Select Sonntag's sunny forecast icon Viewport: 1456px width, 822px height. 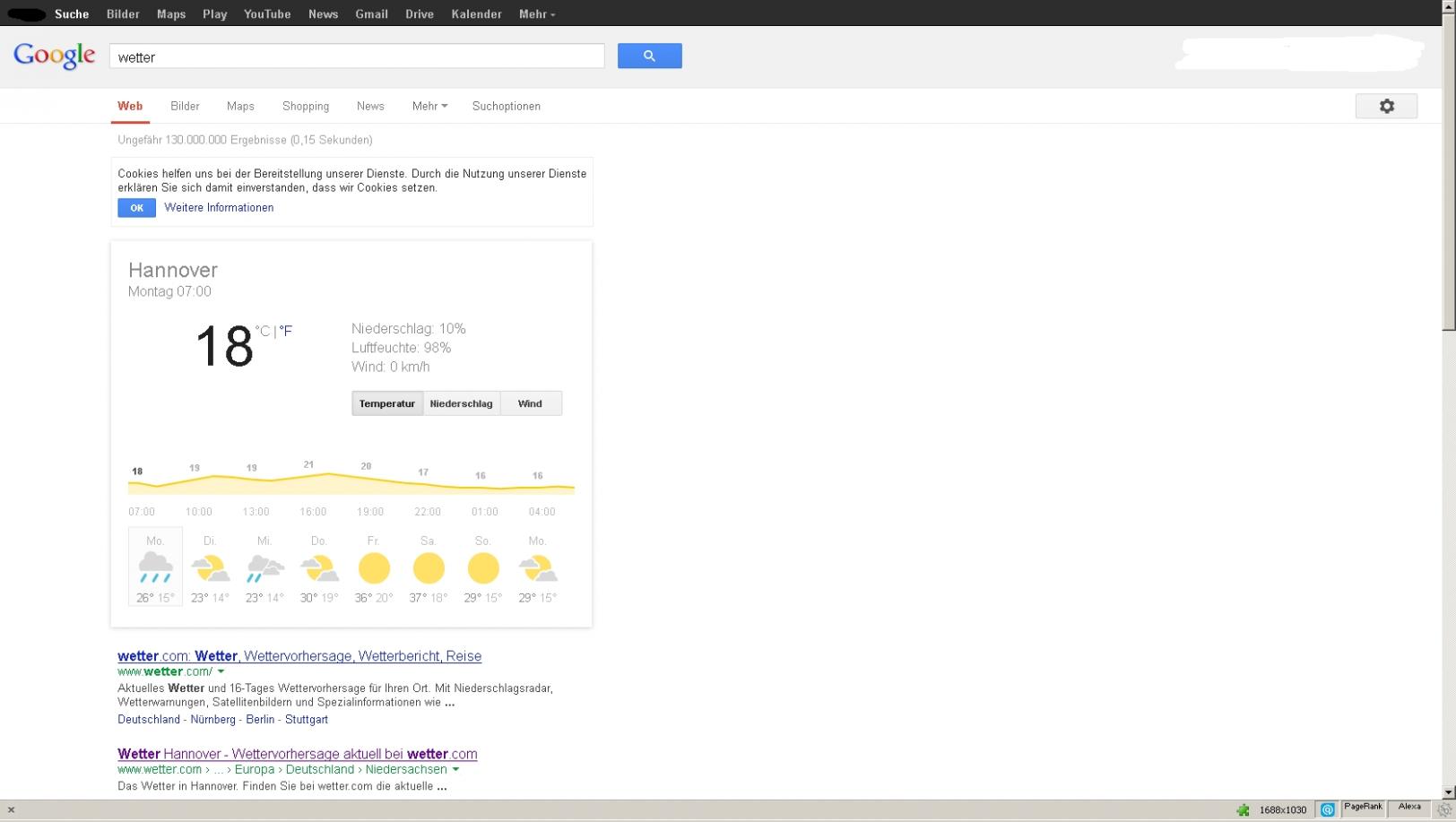click(x=483, y=567)
